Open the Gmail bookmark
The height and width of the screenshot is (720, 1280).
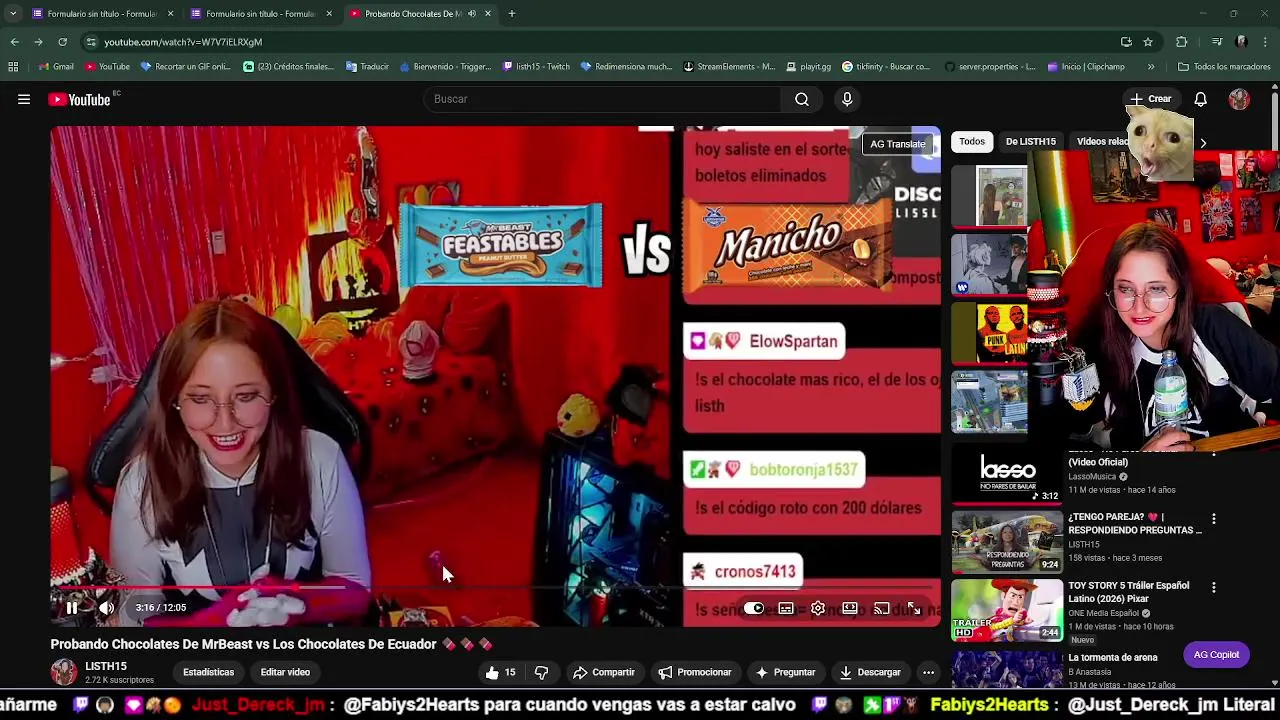[56, 67]
